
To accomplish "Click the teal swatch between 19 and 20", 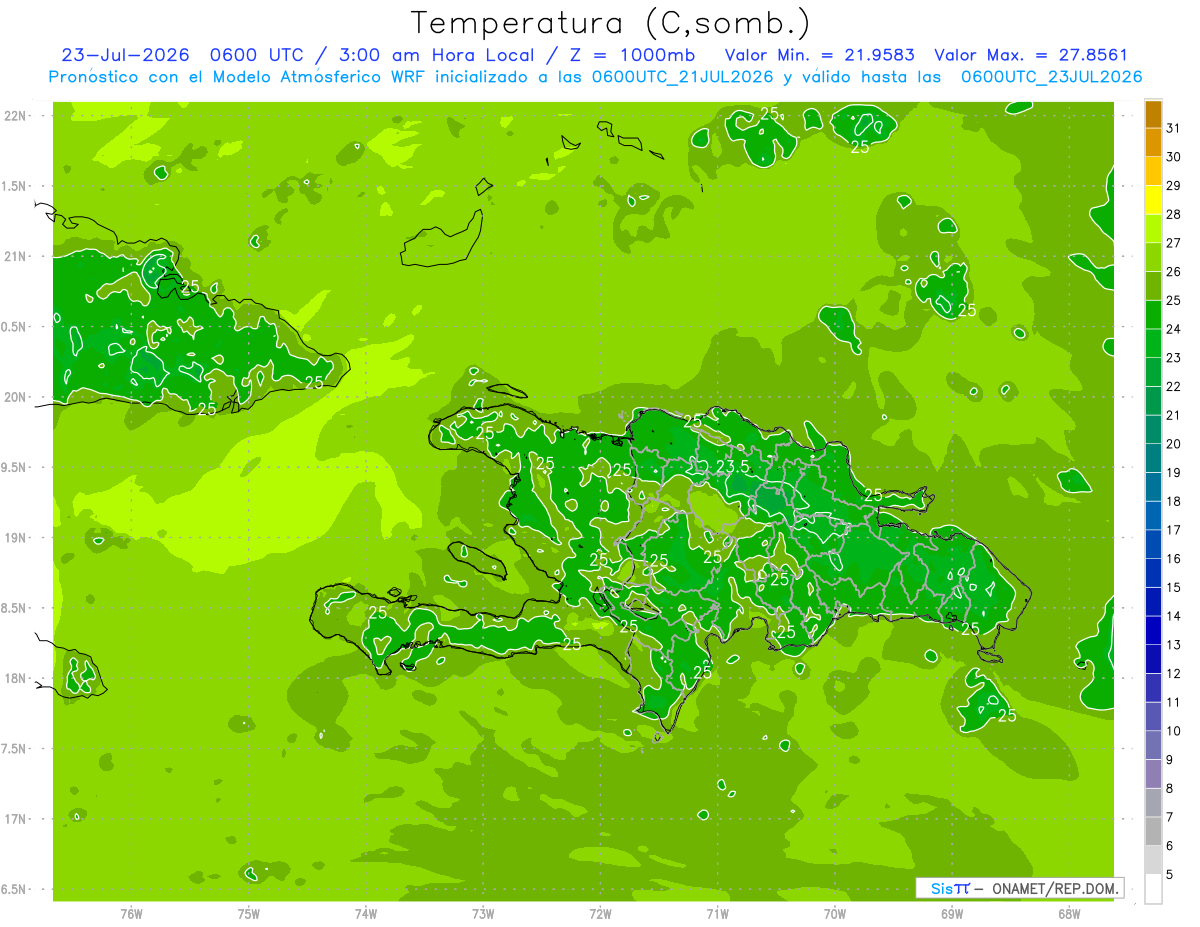I will point(1153,458).
